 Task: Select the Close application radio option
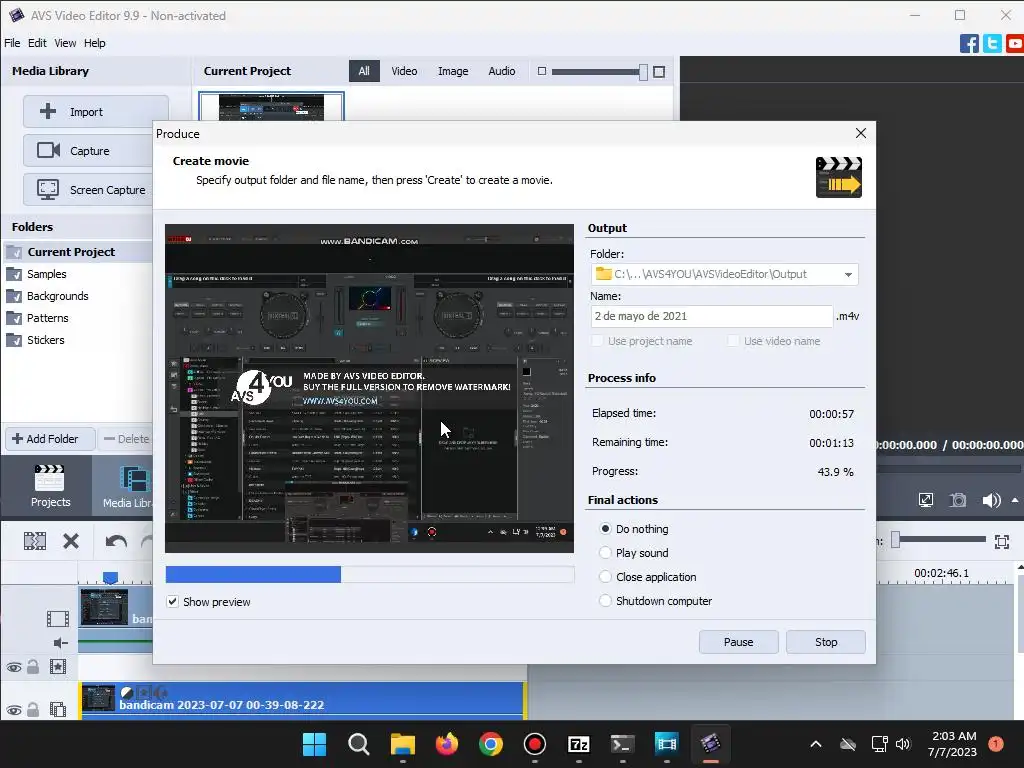coord(605,577)
